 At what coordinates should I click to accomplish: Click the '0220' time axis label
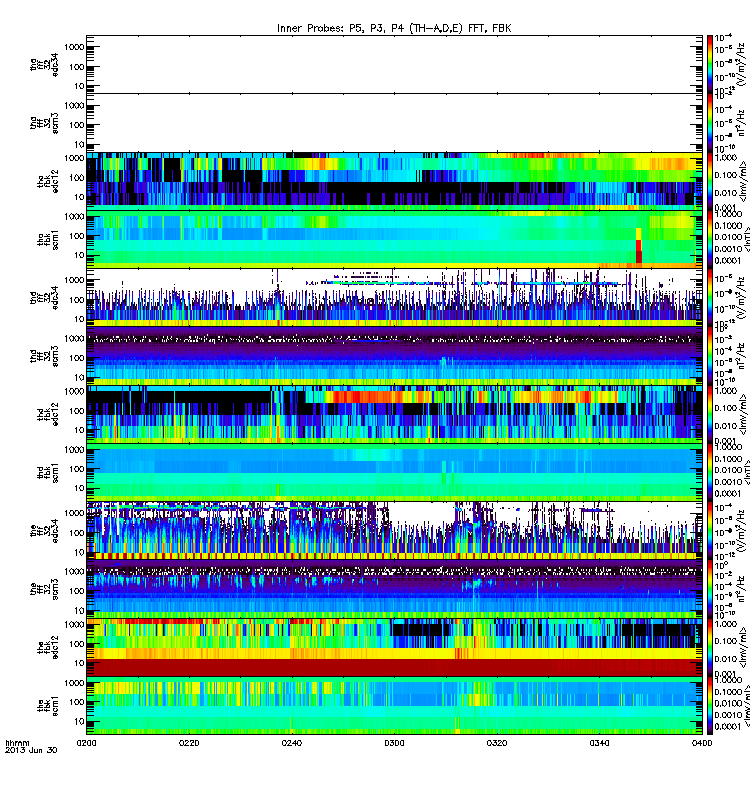(189, 743)
